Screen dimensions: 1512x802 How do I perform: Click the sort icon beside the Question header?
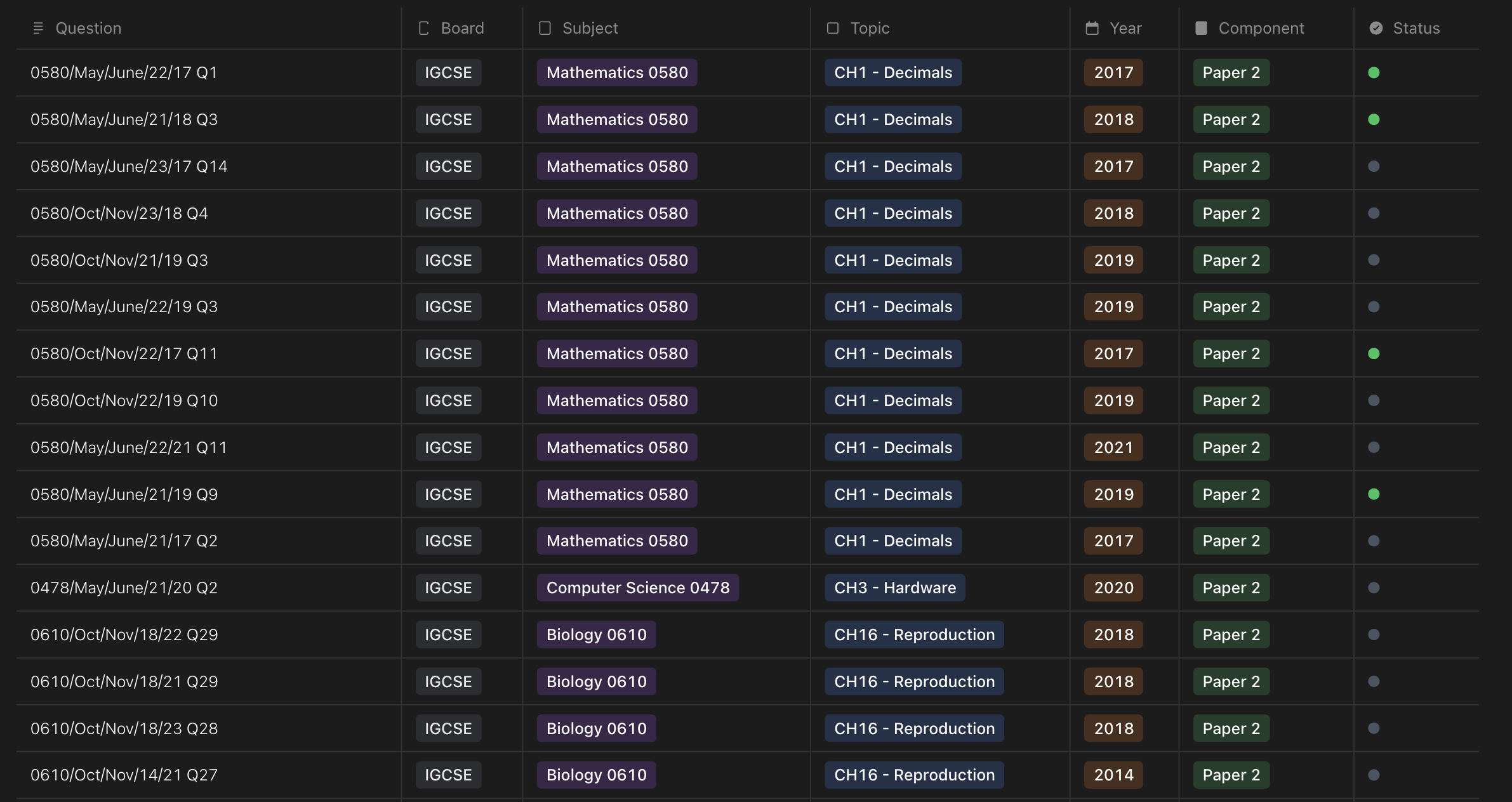pos(39,28)
